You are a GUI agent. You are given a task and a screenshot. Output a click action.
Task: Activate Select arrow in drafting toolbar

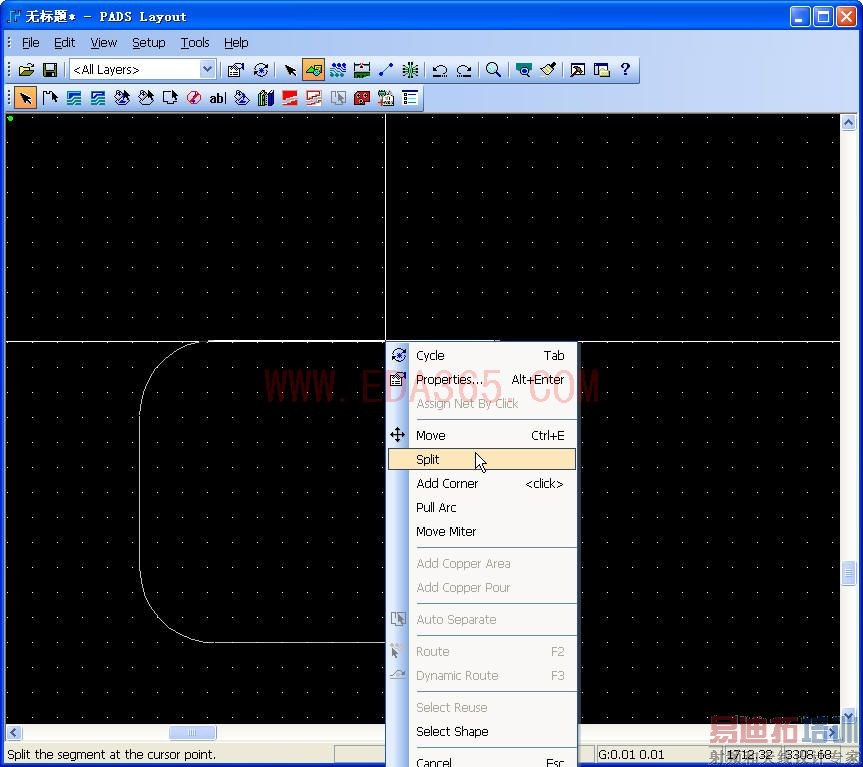tap(25, 98)
